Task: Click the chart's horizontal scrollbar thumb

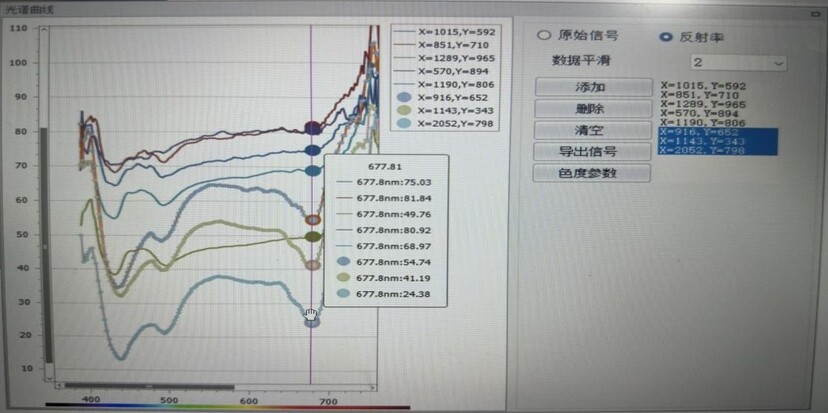Action: click(150, 385)
